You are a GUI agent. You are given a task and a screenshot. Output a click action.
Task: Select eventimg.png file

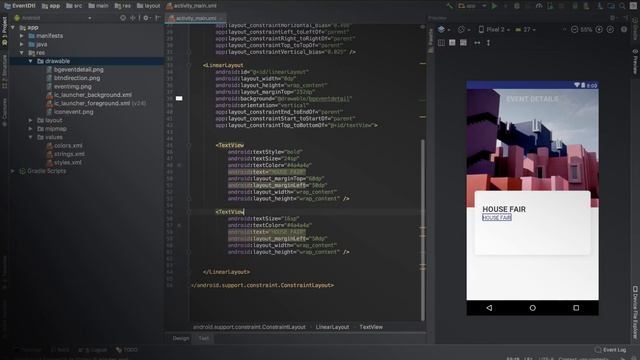[x=69, y=87]
